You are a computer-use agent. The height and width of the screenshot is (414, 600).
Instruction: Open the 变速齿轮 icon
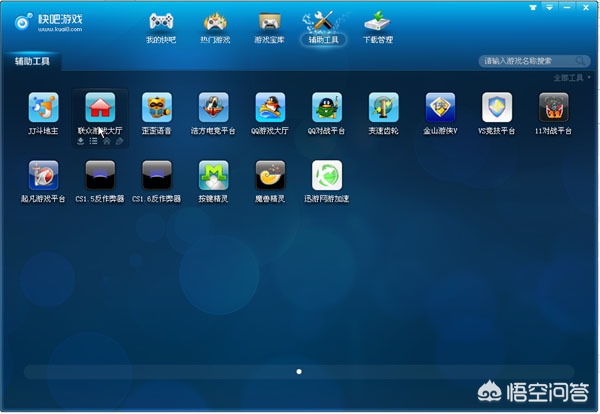click(383, 107)
